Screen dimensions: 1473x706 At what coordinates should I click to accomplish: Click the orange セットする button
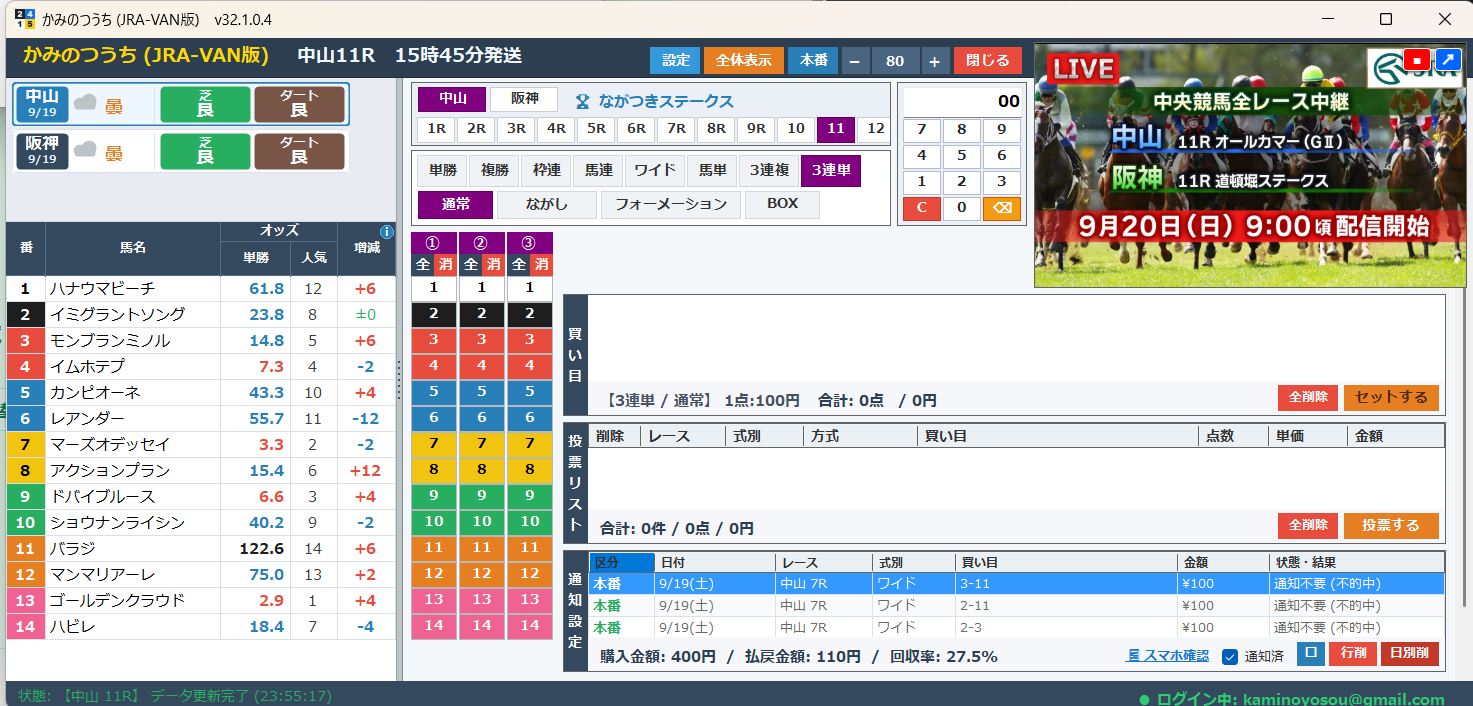tap(1391, 397)
